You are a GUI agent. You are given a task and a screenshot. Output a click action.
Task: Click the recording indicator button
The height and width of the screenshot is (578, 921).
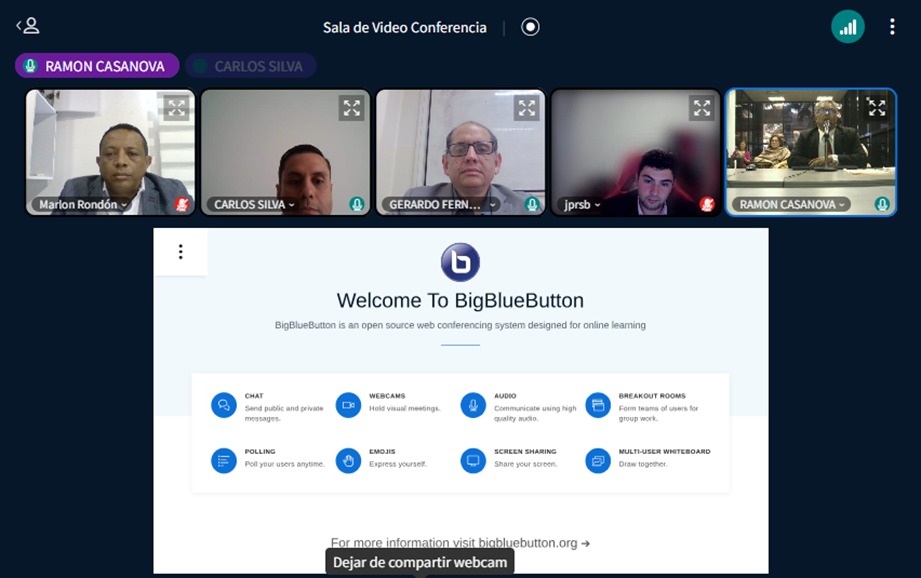pyautogui.click(x=530, y=27)
